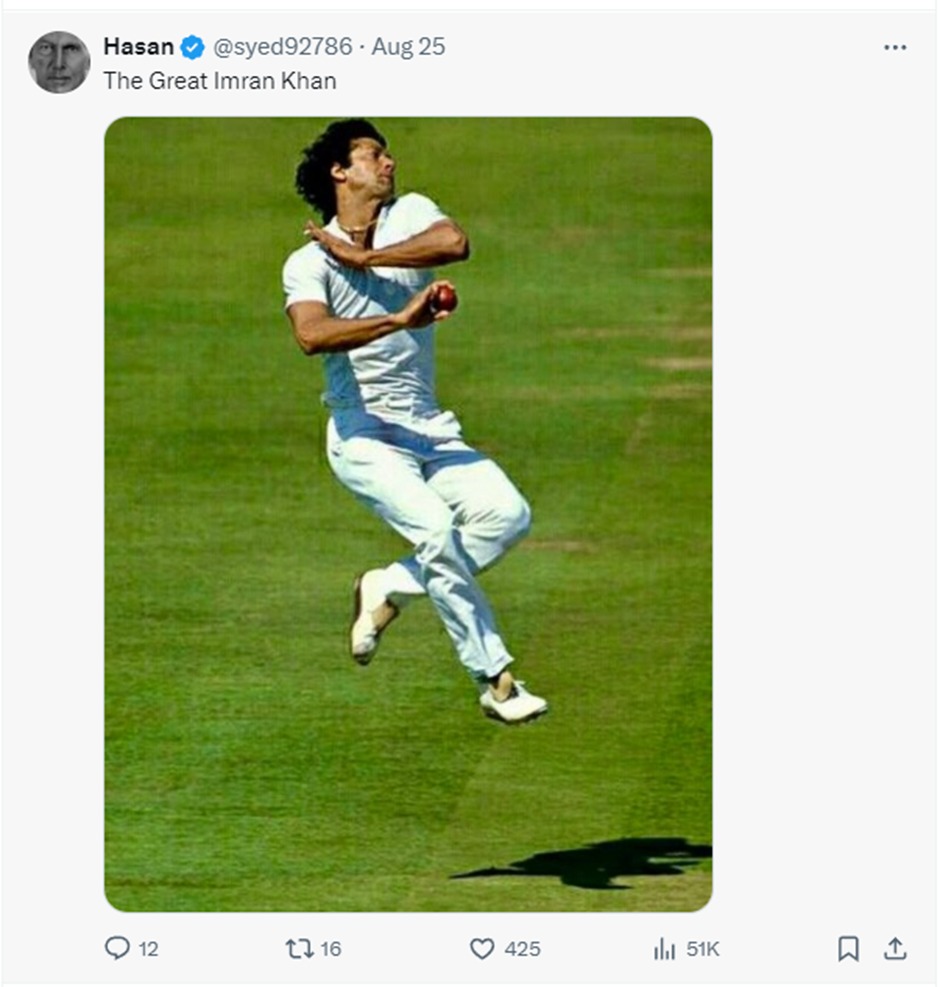Click the like count 425
Screen dimensions: 940x987
click(523, 949)
